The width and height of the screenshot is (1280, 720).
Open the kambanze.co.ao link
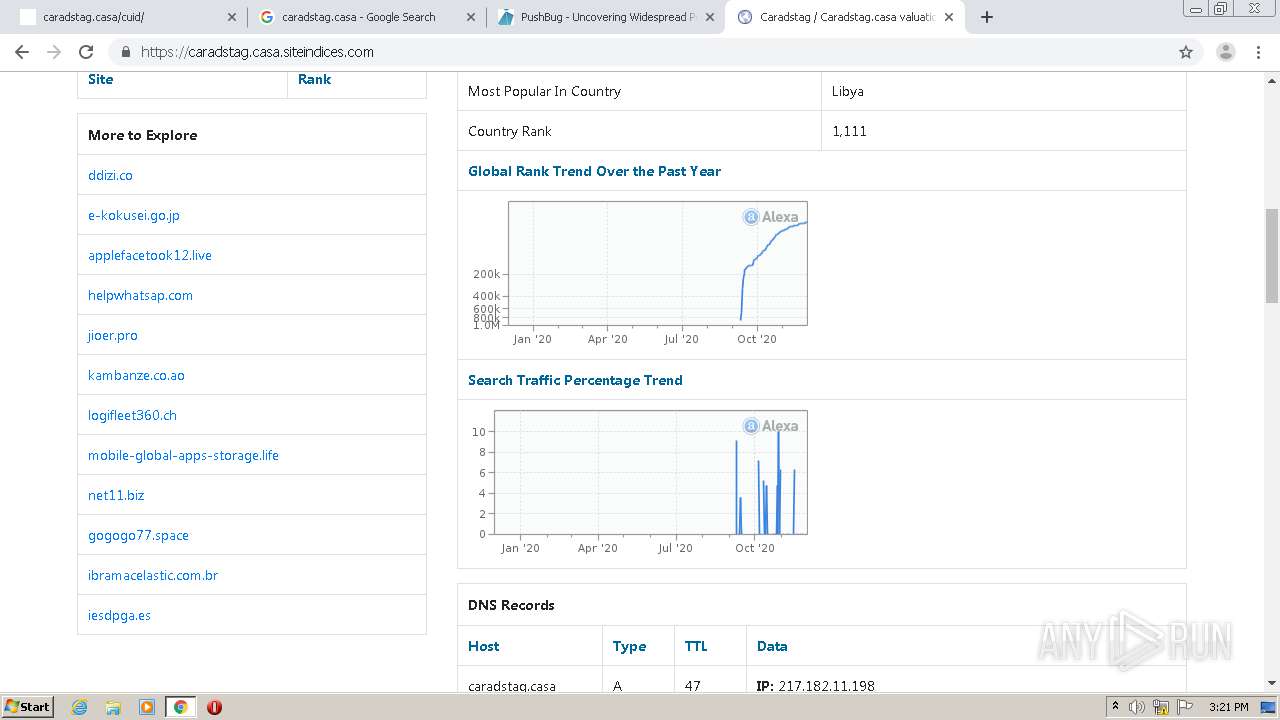[136, 375]
